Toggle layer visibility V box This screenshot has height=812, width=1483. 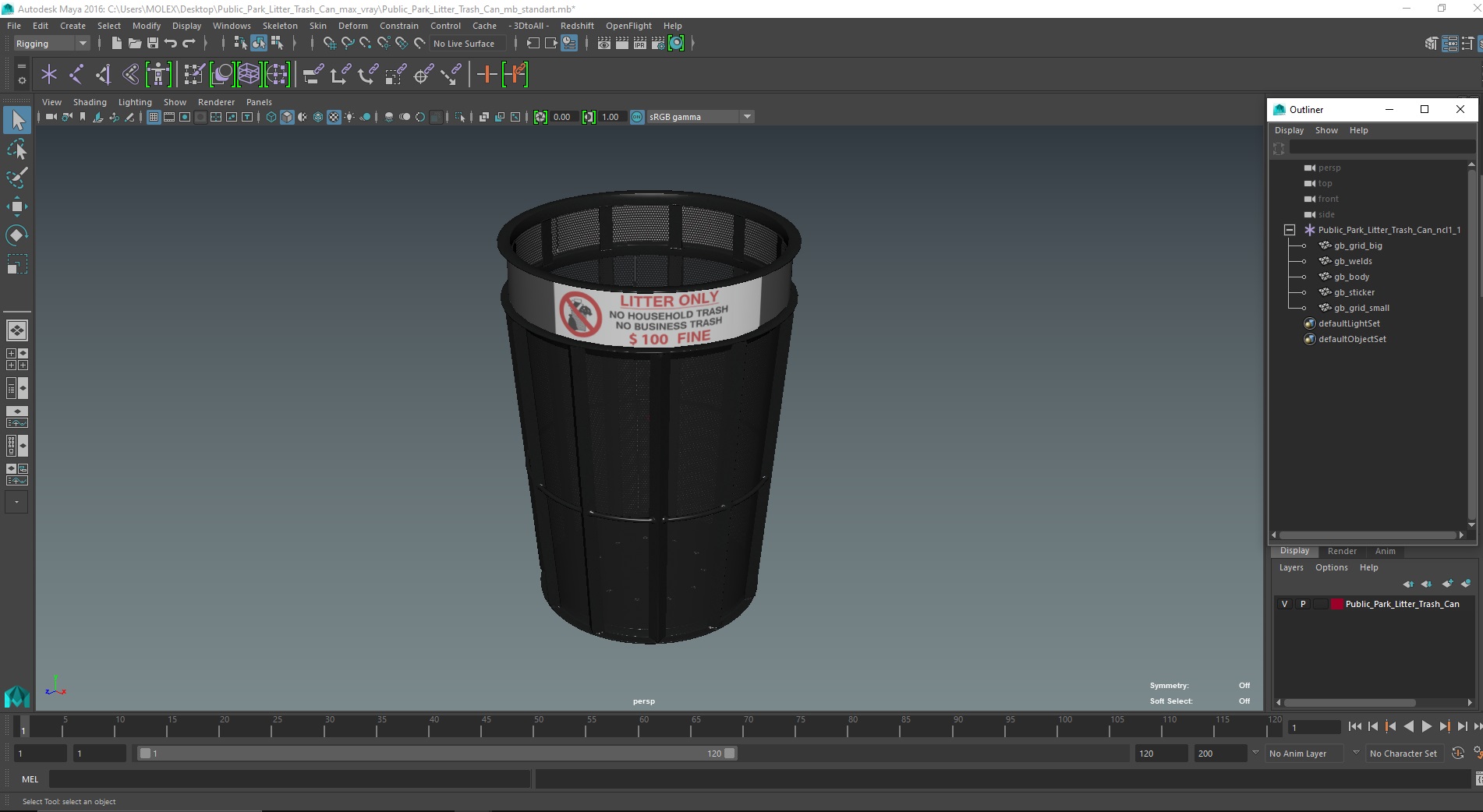(x=1285, y=604)
